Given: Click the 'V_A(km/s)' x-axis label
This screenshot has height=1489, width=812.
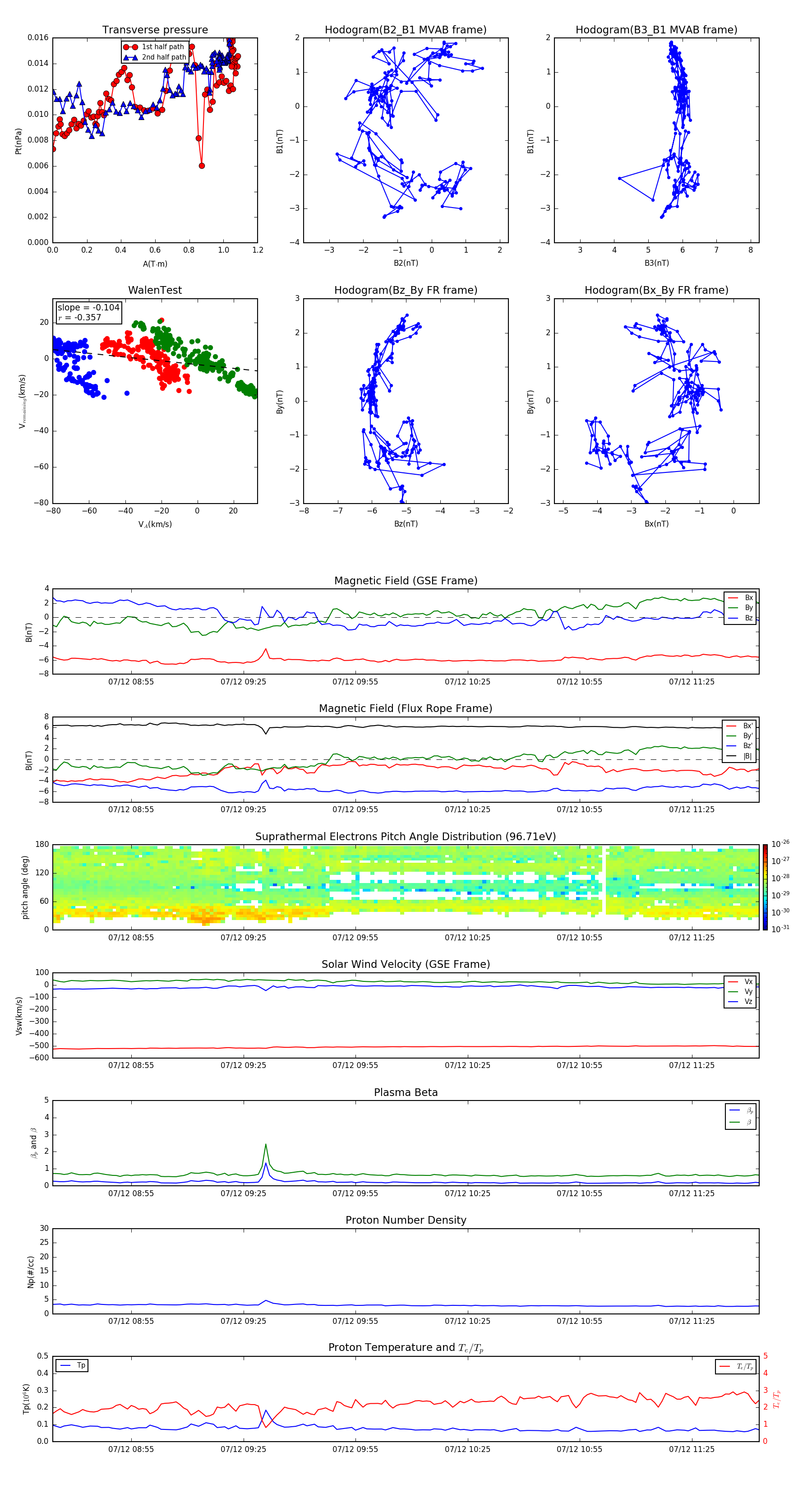Looking at the screenshot, I should tap(155, 524).
